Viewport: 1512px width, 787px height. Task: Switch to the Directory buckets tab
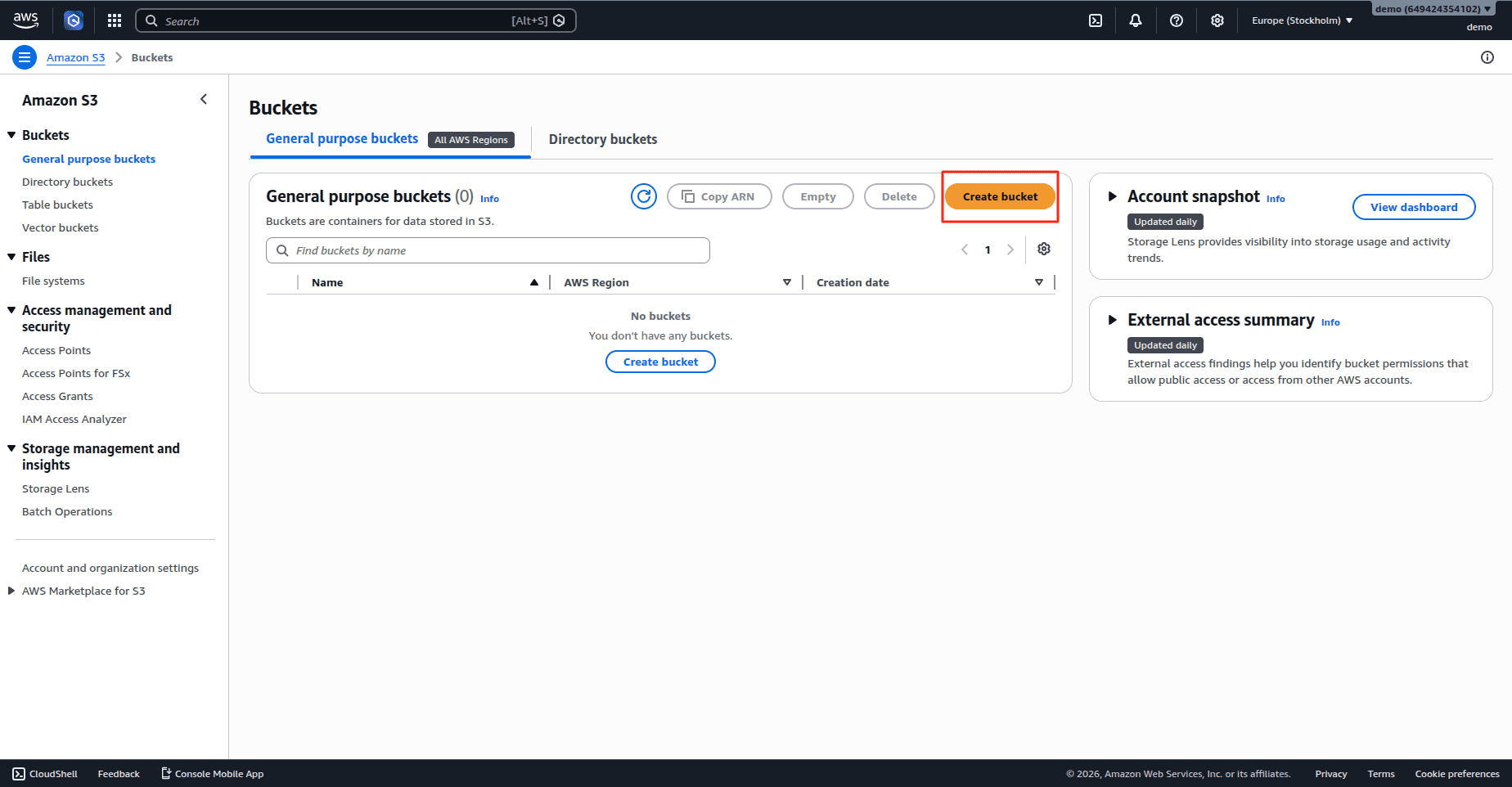pos(603,139)
